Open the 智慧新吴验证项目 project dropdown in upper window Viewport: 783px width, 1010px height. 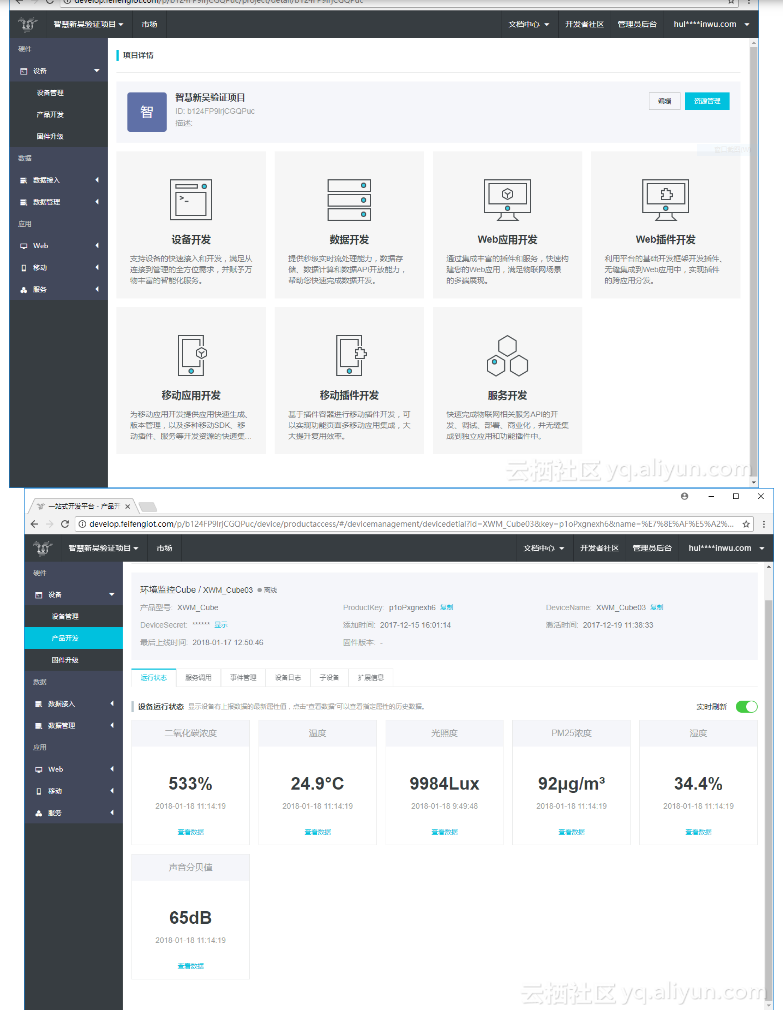[x=88, y=24]
